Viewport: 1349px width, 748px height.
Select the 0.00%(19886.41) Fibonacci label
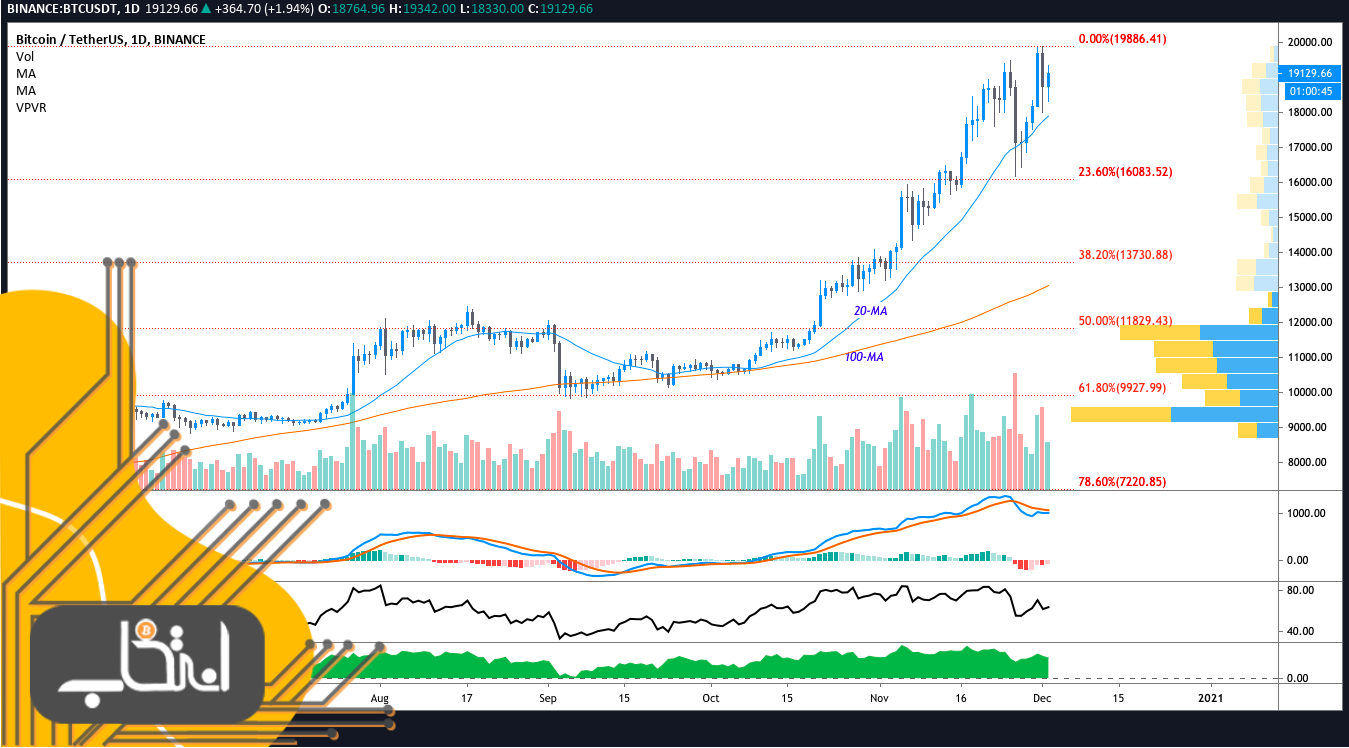1122,39
